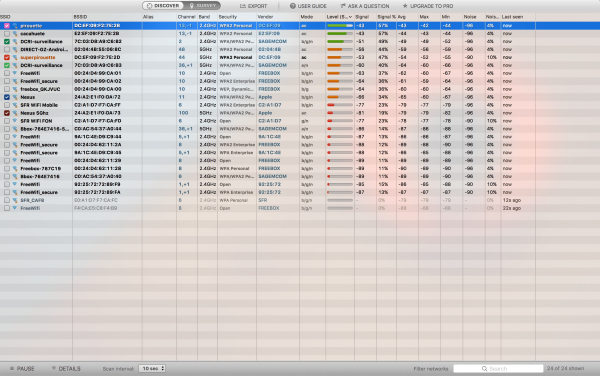600x376 pixels.
Task: Tick the checkbox of the SFR_CAFB row
Action: tap(7, 200)
